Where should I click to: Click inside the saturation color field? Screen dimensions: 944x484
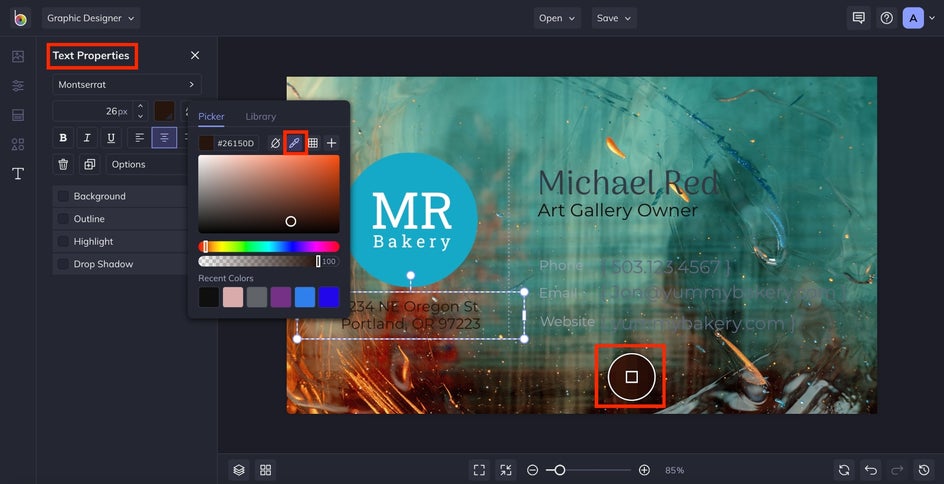(x=269, y=194)
